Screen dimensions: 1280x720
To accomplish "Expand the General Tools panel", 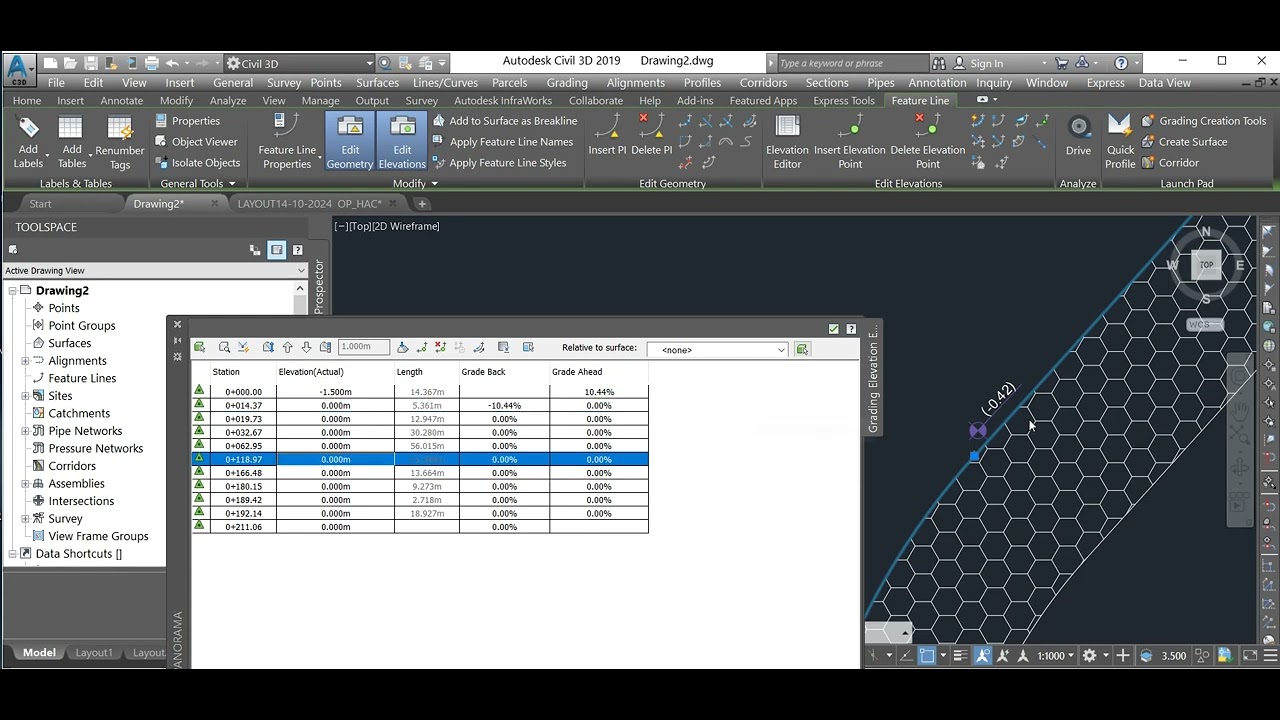I will tap(198, 184).
